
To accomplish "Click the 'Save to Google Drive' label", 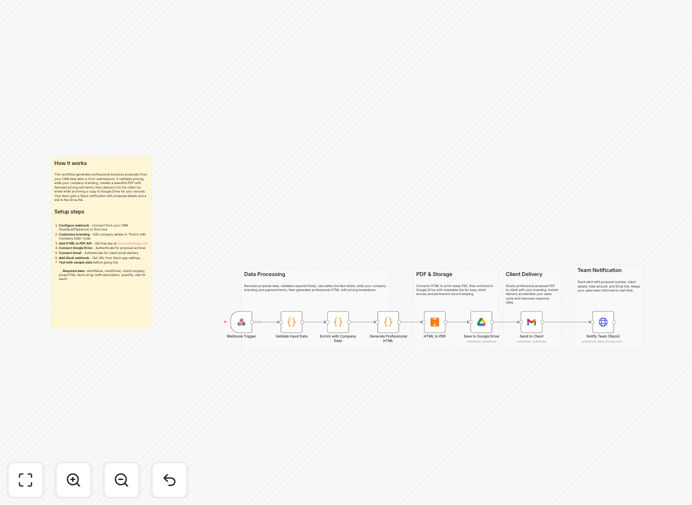I will pyautogui.click(x=481, y=336).
